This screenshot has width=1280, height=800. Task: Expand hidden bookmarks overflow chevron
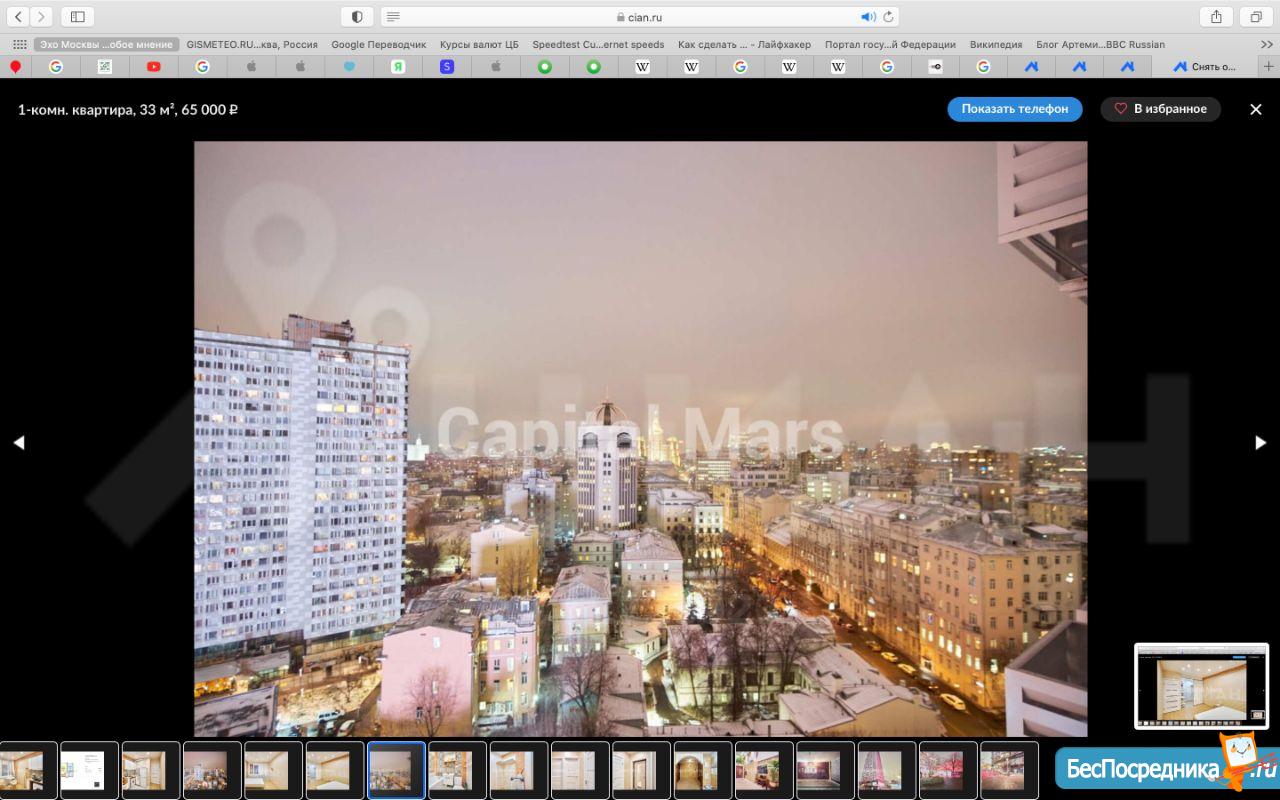pos(1267,44)
